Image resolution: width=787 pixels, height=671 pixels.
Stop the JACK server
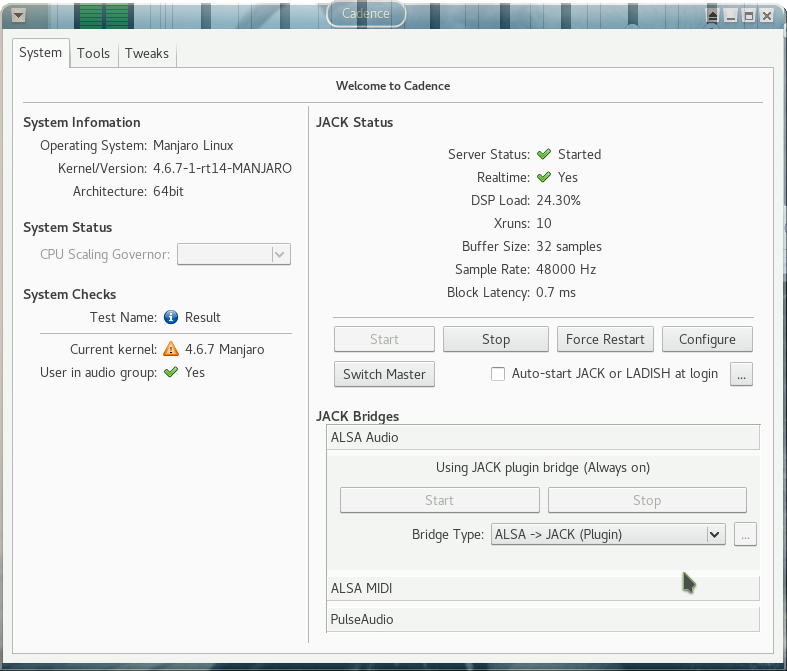click(496, 339)
